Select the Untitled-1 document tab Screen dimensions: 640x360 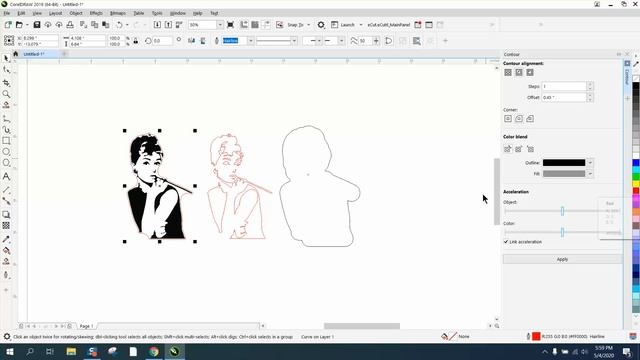tap(34, 54)
